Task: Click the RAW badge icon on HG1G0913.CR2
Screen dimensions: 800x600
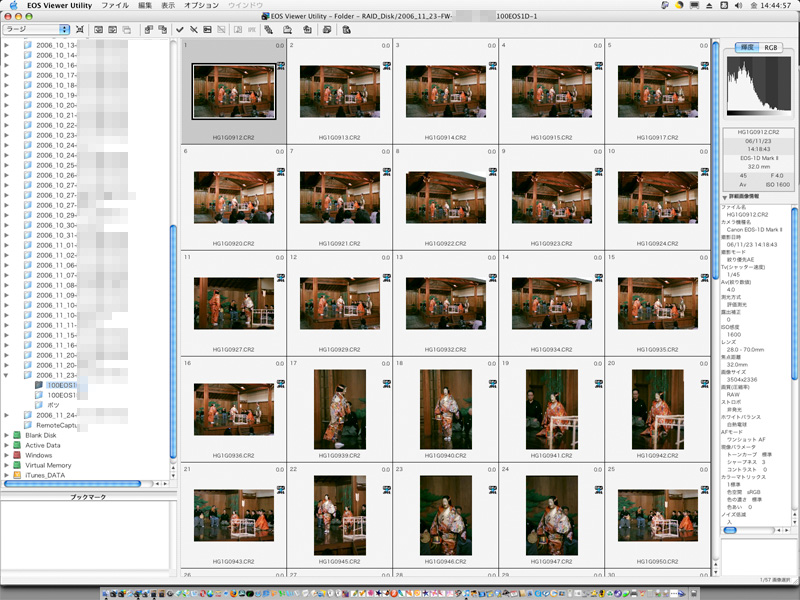Action: tap(387, 66)
